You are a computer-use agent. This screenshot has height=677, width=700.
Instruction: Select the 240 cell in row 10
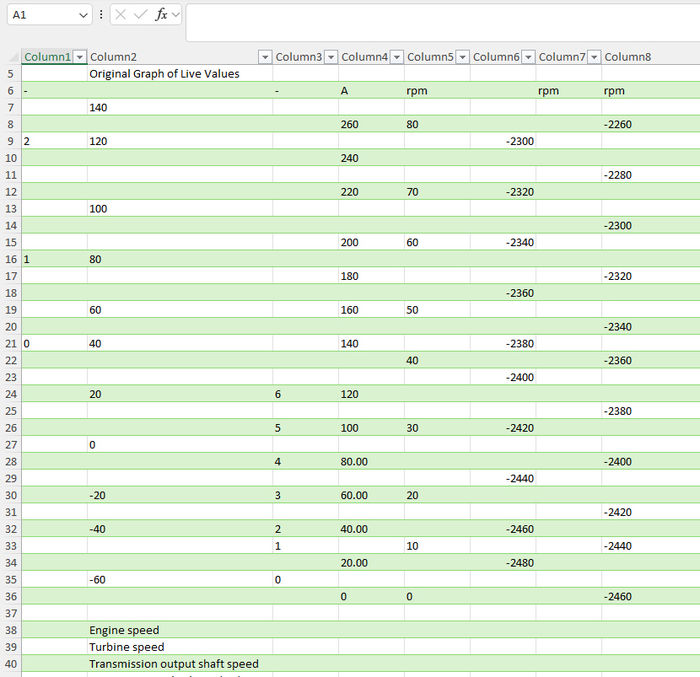tap(371, 158)
